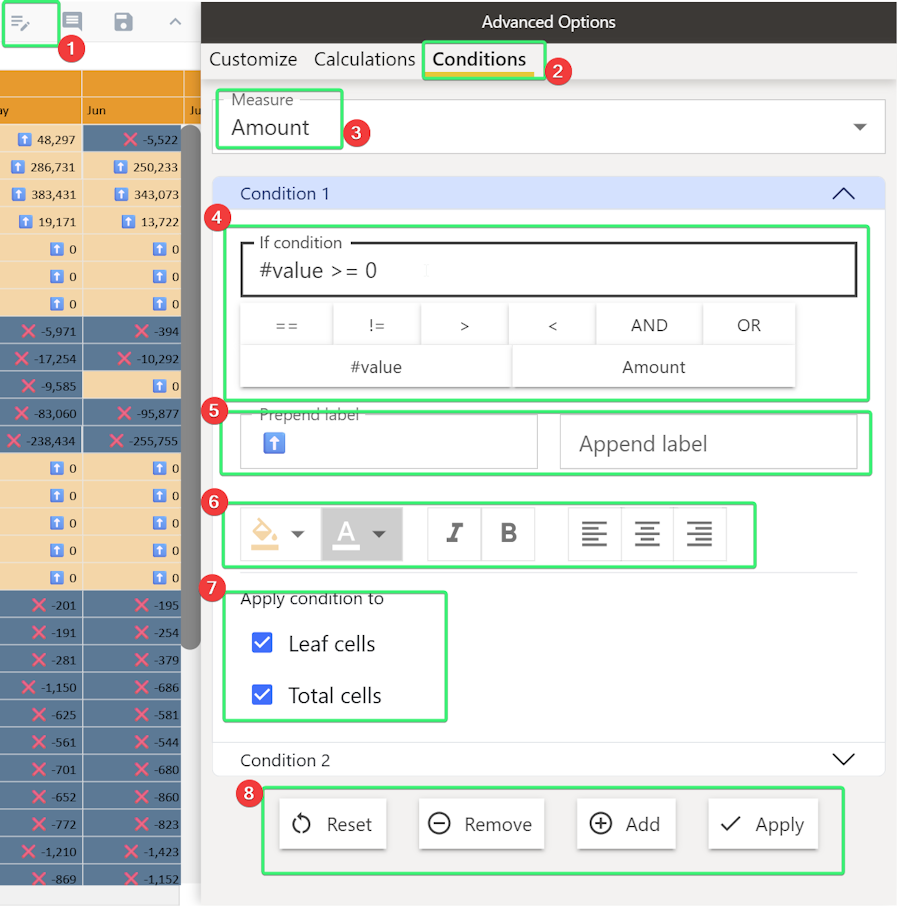Viewport: 900px width, 911px height.
Task: Click the Append label input field
Action: click(708, 444)
